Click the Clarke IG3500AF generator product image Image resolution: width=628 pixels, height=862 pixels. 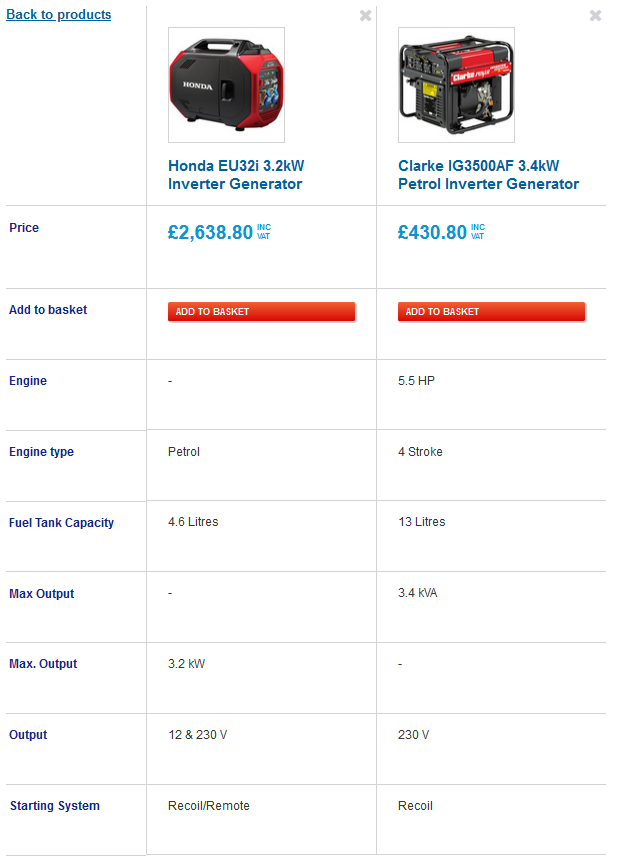[456, 85]
